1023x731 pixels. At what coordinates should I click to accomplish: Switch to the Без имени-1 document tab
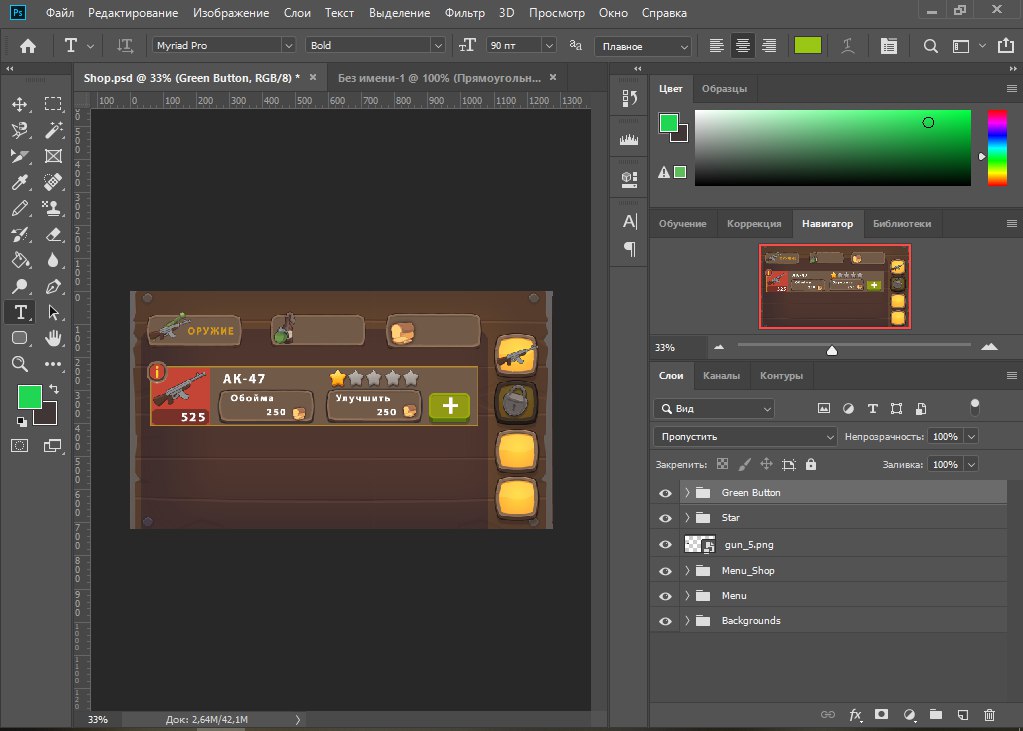[439, 78]
